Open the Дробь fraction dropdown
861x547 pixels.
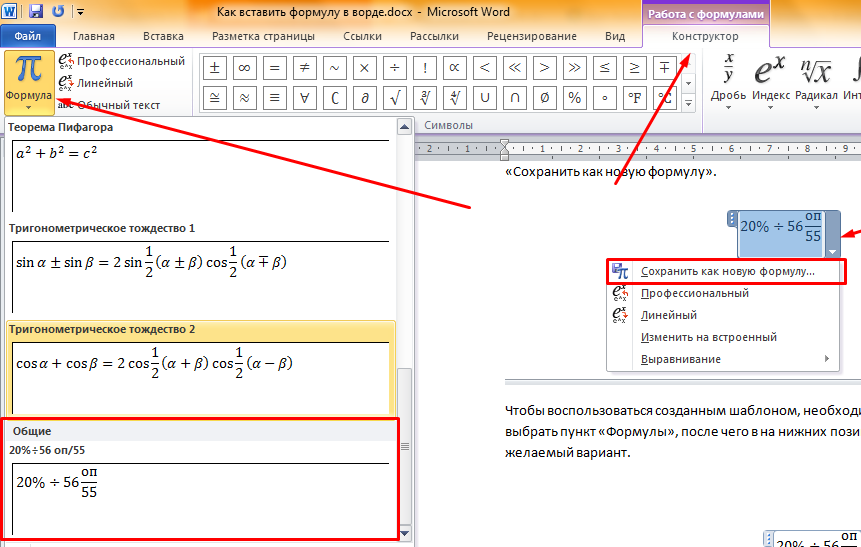tap(730, 80)
